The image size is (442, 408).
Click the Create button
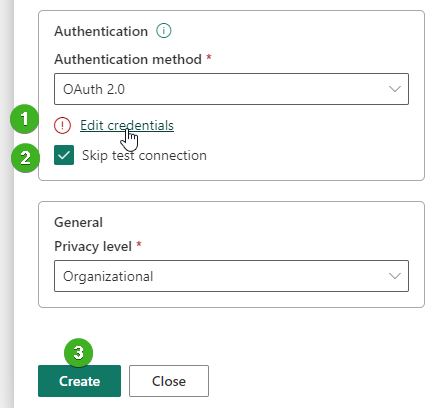coord(79,381)
